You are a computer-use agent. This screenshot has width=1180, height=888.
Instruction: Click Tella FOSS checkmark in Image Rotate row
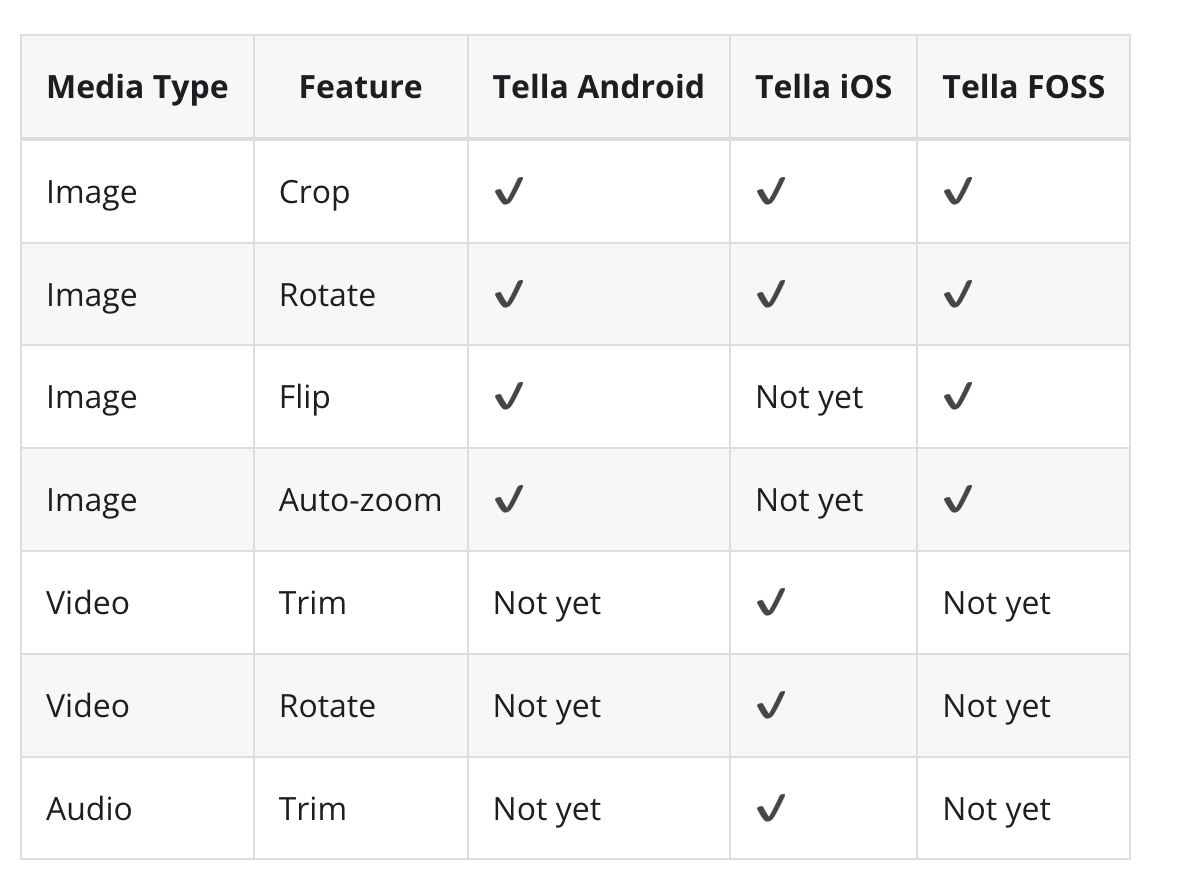pyautogui.click(x=958, y=294)
